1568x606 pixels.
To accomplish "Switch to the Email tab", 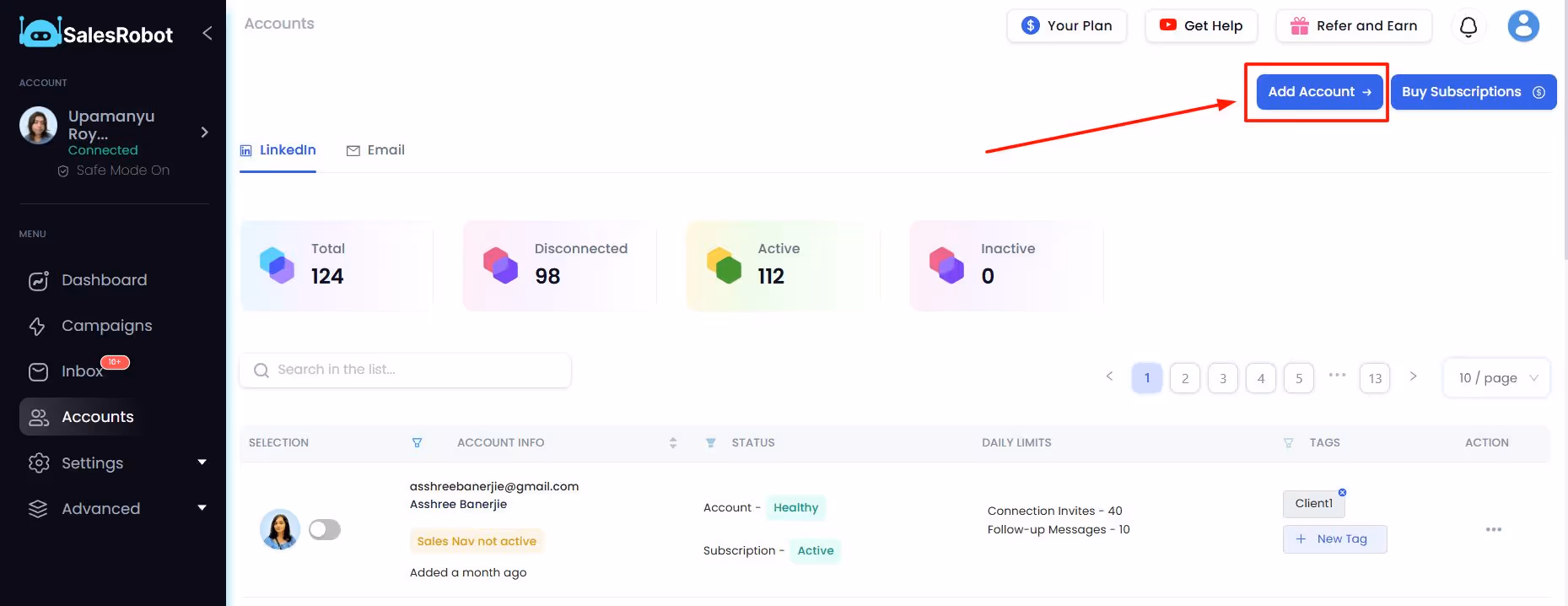I will (x=375, y=150).
